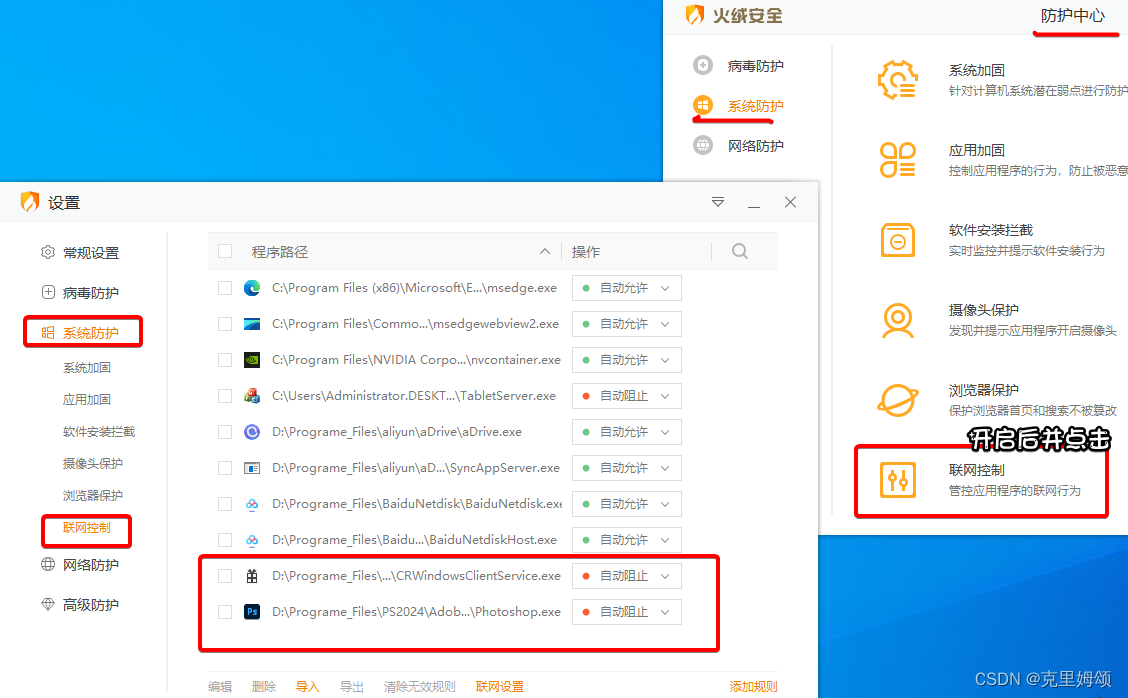Select 系统防护 in settings sidebar
This screenshot has width=1128, height=698.
click(91, 332)
